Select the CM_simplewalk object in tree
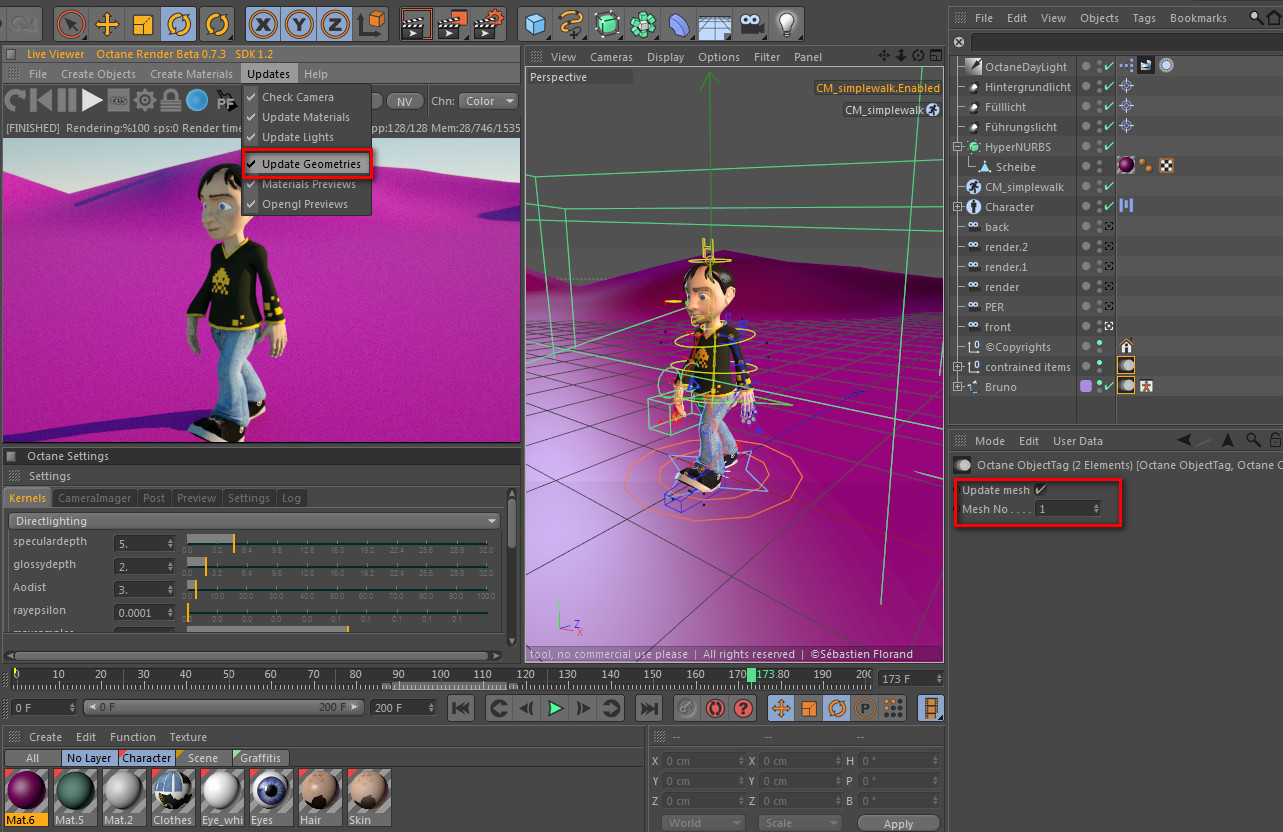The image size is (1283, 832). pos(1024,187)
